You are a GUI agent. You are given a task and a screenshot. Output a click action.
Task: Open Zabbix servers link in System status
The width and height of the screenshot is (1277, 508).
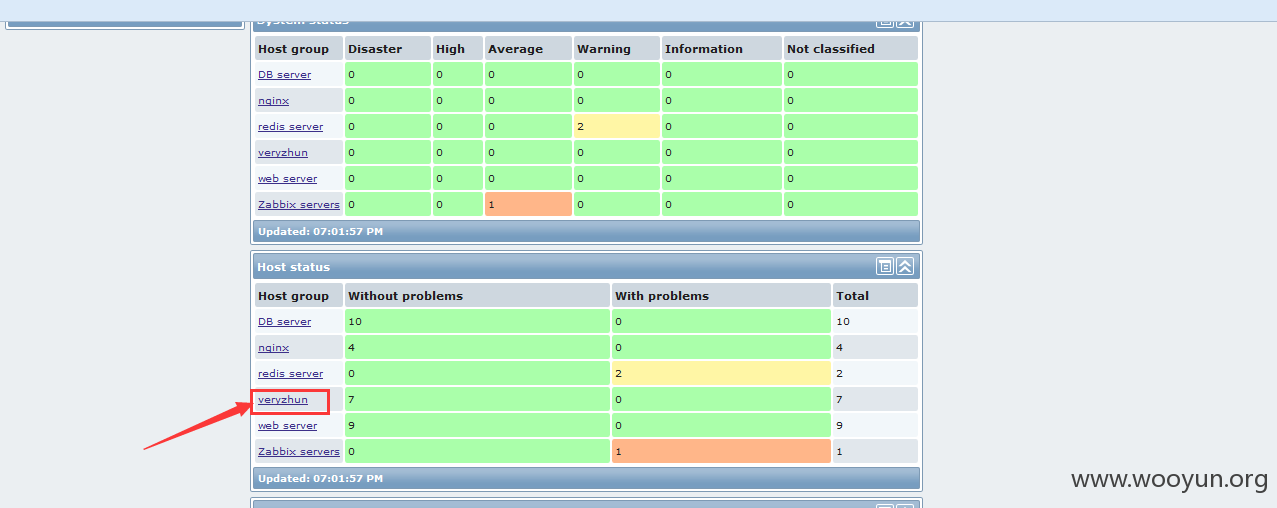coord(299,205)
